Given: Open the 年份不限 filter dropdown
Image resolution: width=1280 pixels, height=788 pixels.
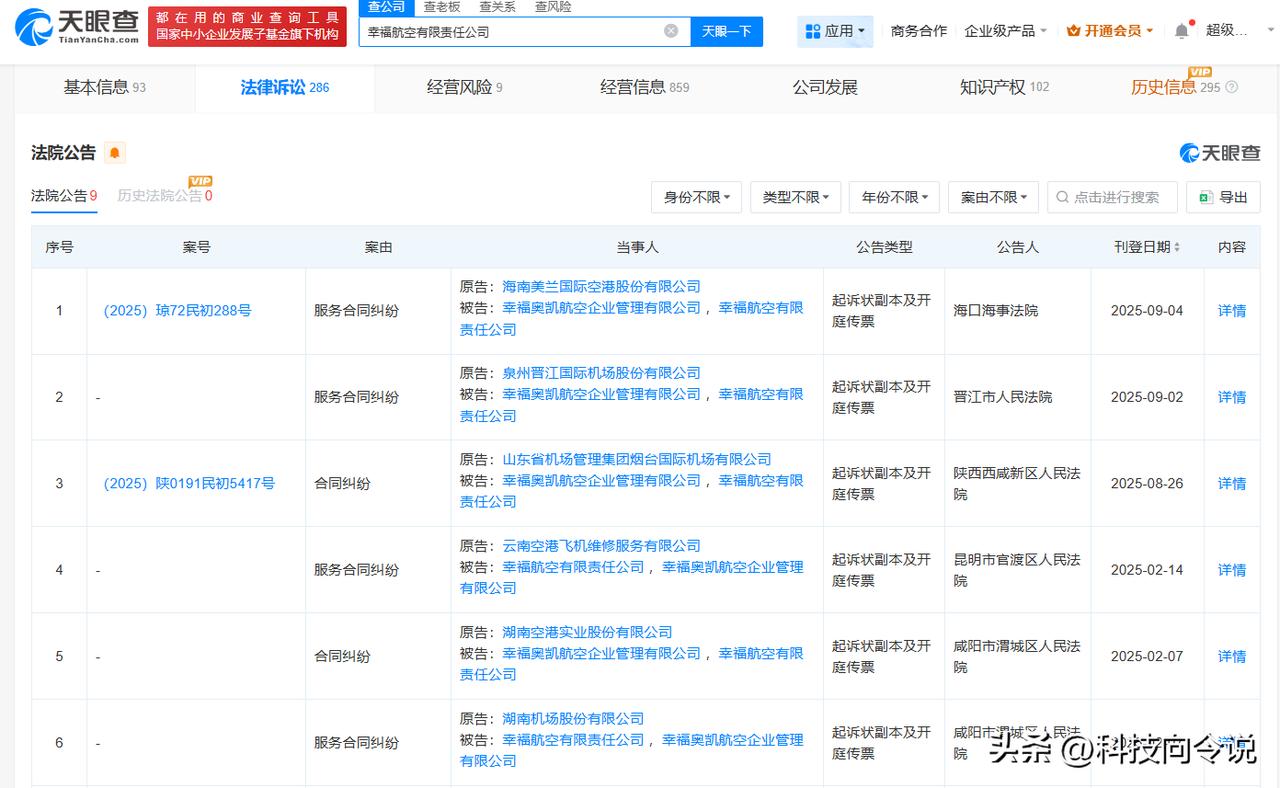Looking at the screenshot, I should [x=894, y=197].
